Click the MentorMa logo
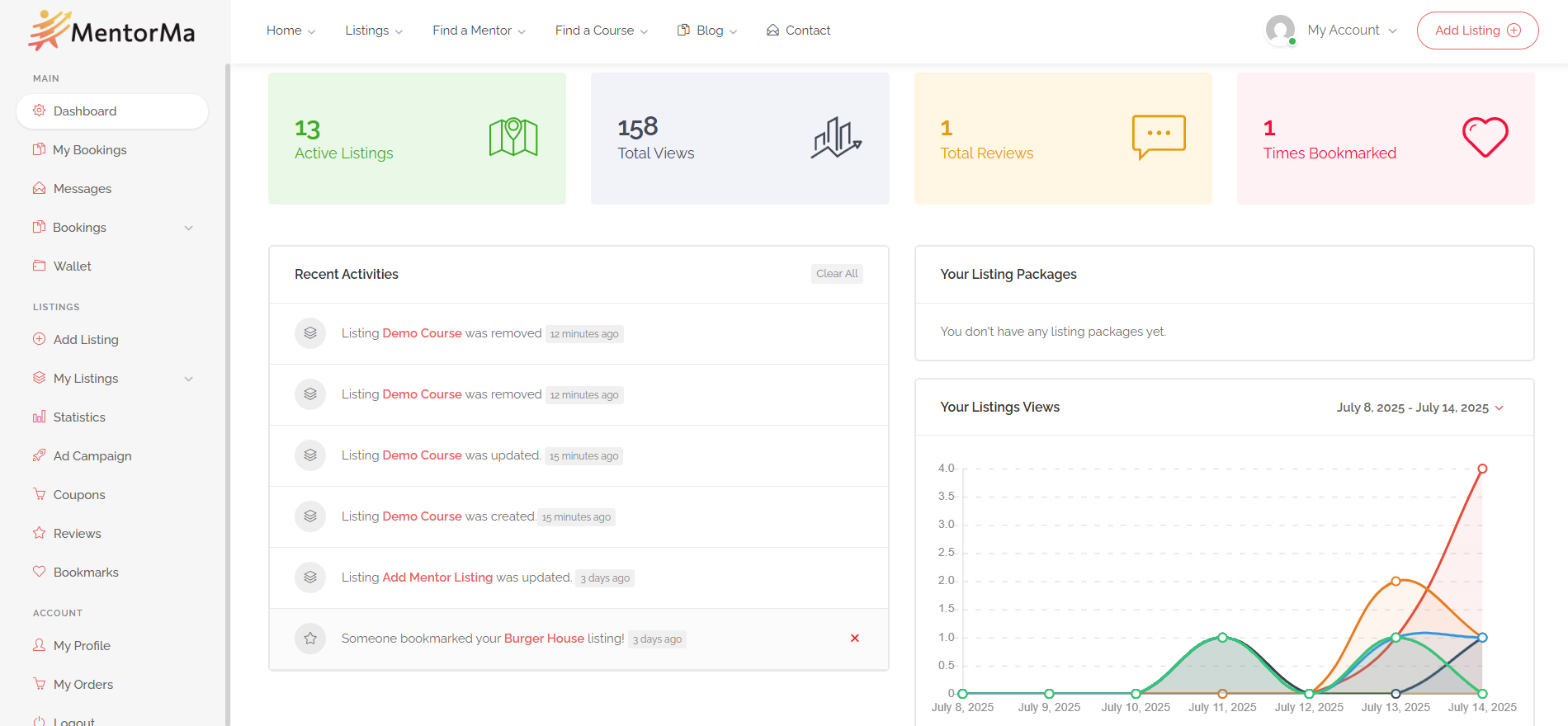Screen dimensions: 1568x726 point(112,31)
